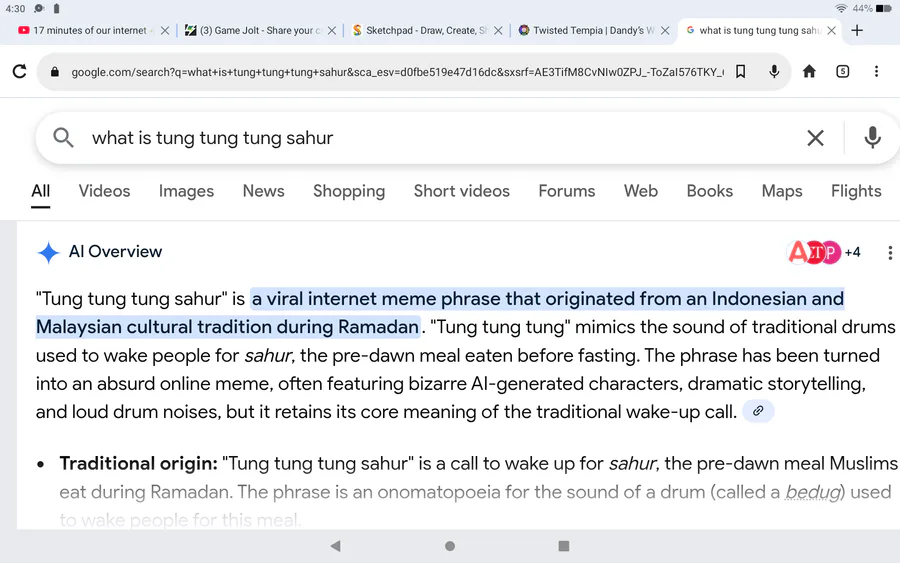Open the tab switcher showing 5 tabs
Screen dimensions: 900x563
click(x=843, y=71)
